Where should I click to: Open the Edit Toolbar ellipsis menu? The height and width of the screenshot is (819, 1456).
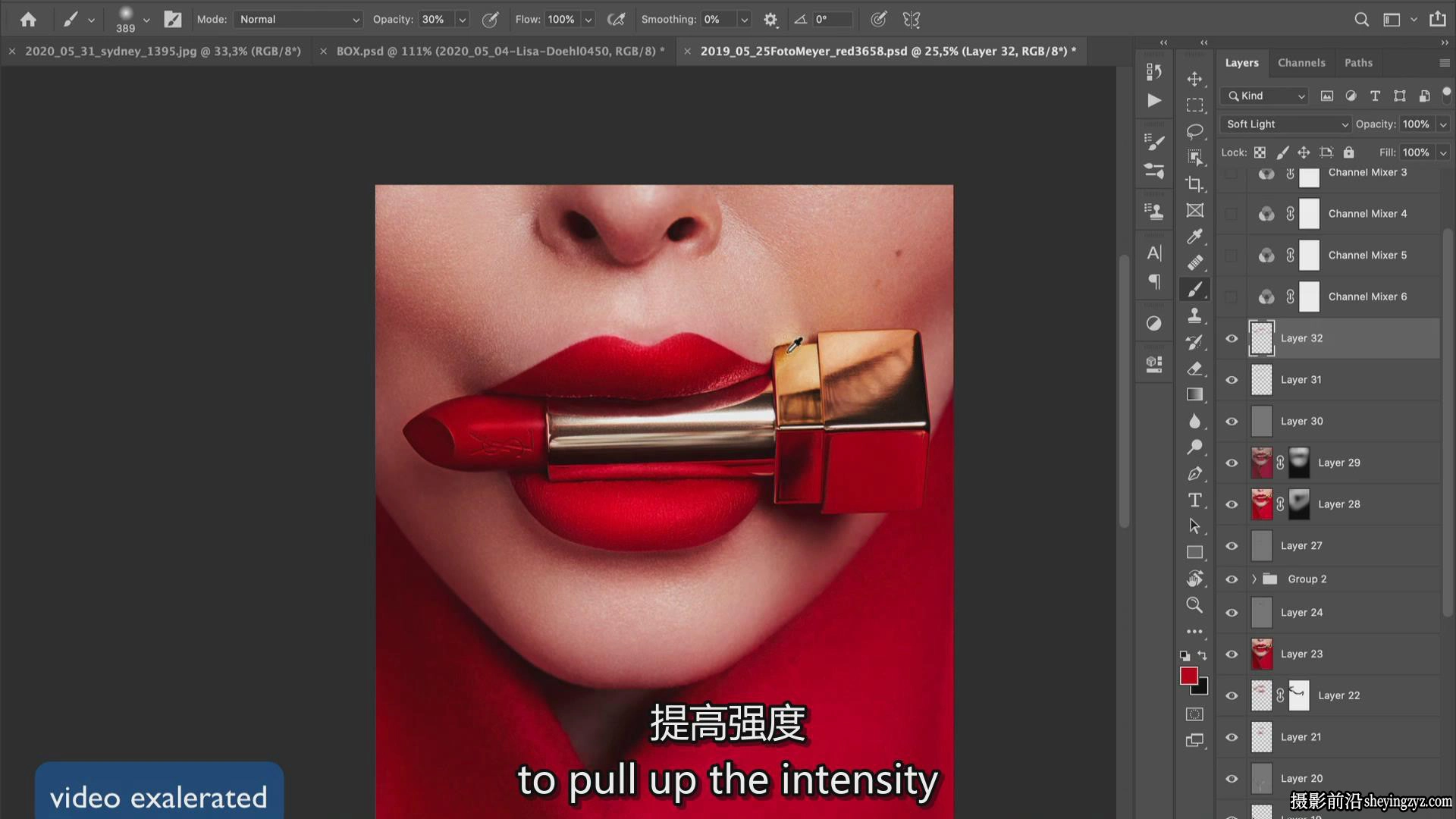point(1194,631)
